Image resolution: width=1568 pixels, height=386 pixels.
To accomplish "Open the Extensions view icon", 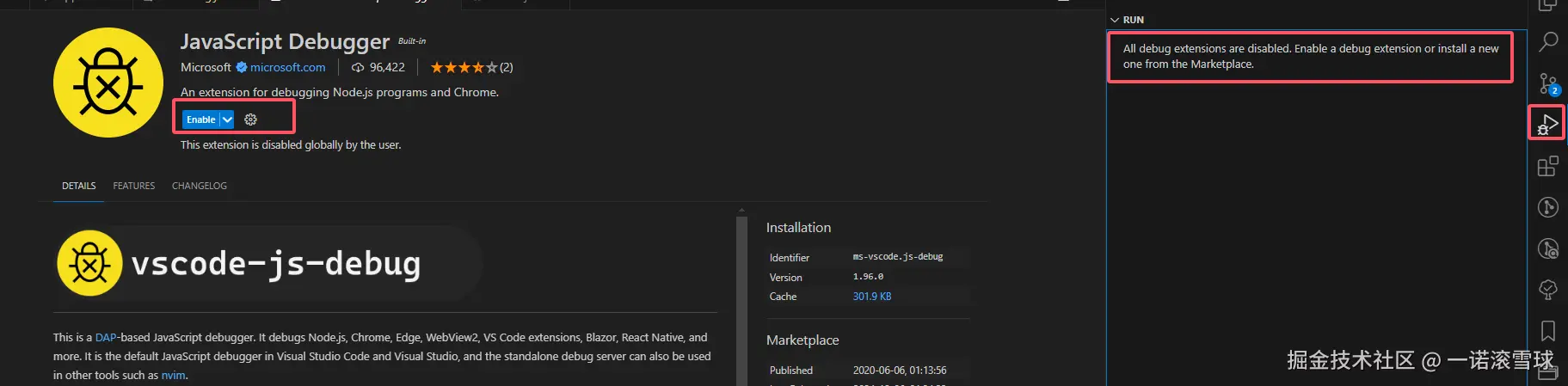I will click(x=1548, y=166).
